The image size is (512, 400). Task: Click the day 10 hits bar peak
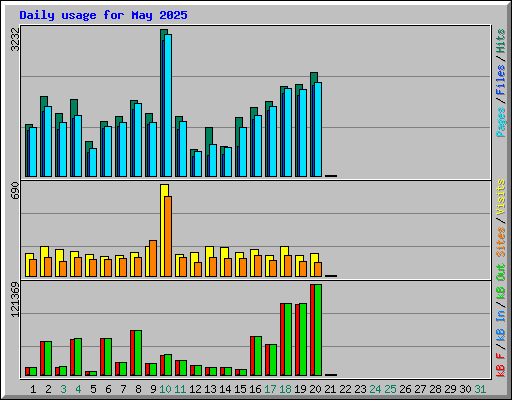tap(164, 32)
